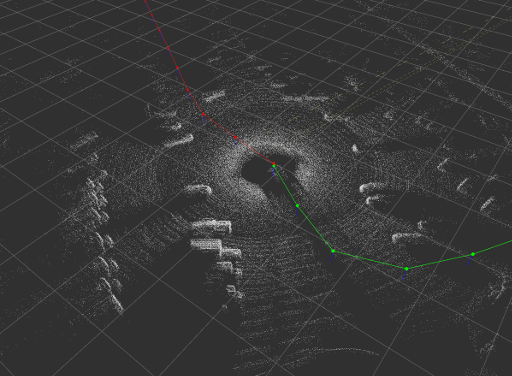Click the blue axis tick under lowest green waypoint
Screen dimensions: 512x376
coord(404,275)
